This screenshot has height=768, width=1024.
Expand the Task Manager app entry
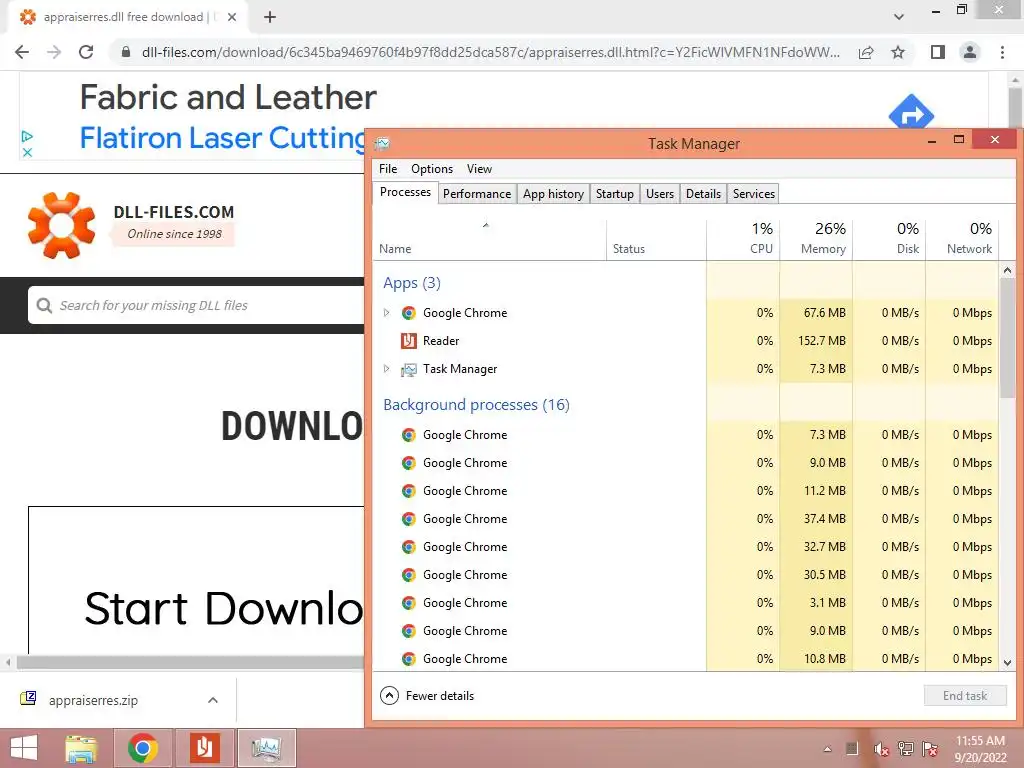tap(387, 369)
